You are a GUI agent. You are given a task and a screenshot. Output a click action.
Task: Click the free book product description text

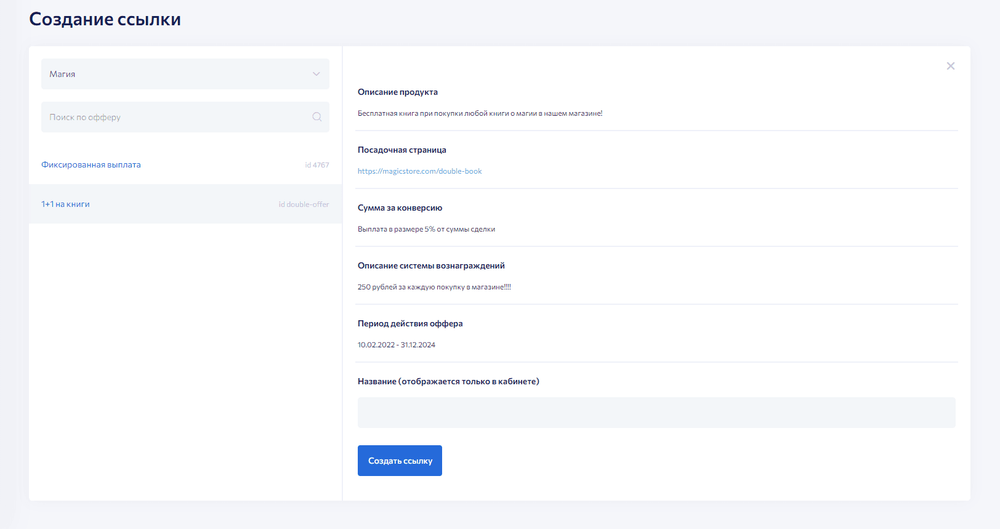480,113
